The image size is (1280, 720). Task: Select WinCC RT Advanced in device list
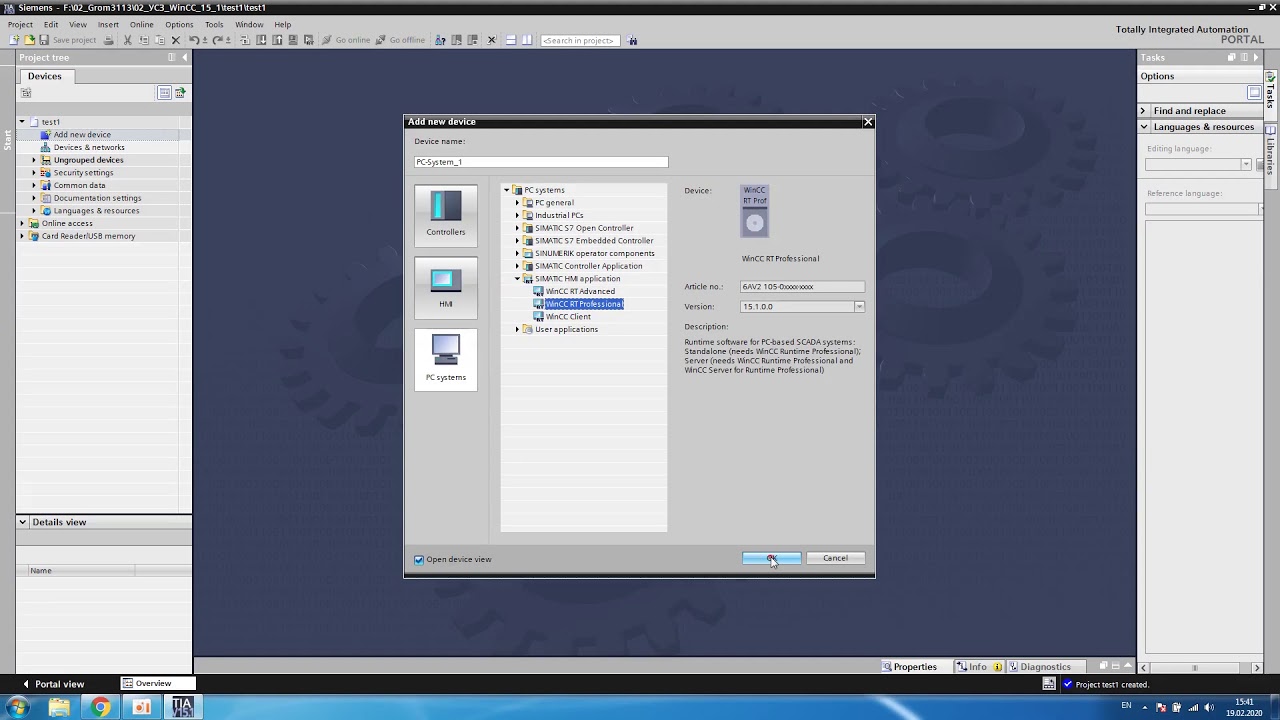click(580, 291)
